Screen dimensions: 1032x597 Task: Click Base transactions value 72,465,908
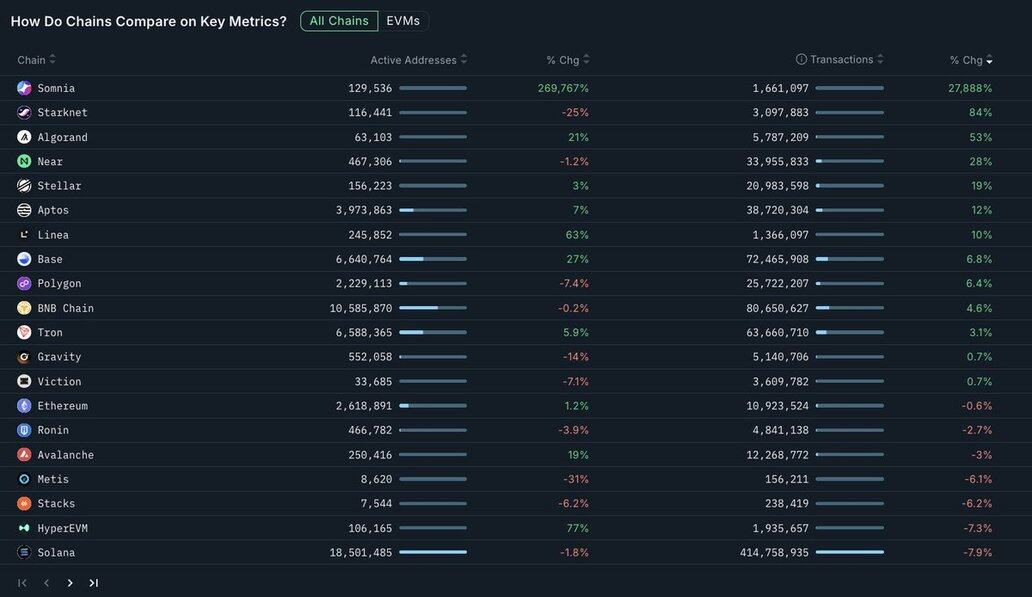777,259
